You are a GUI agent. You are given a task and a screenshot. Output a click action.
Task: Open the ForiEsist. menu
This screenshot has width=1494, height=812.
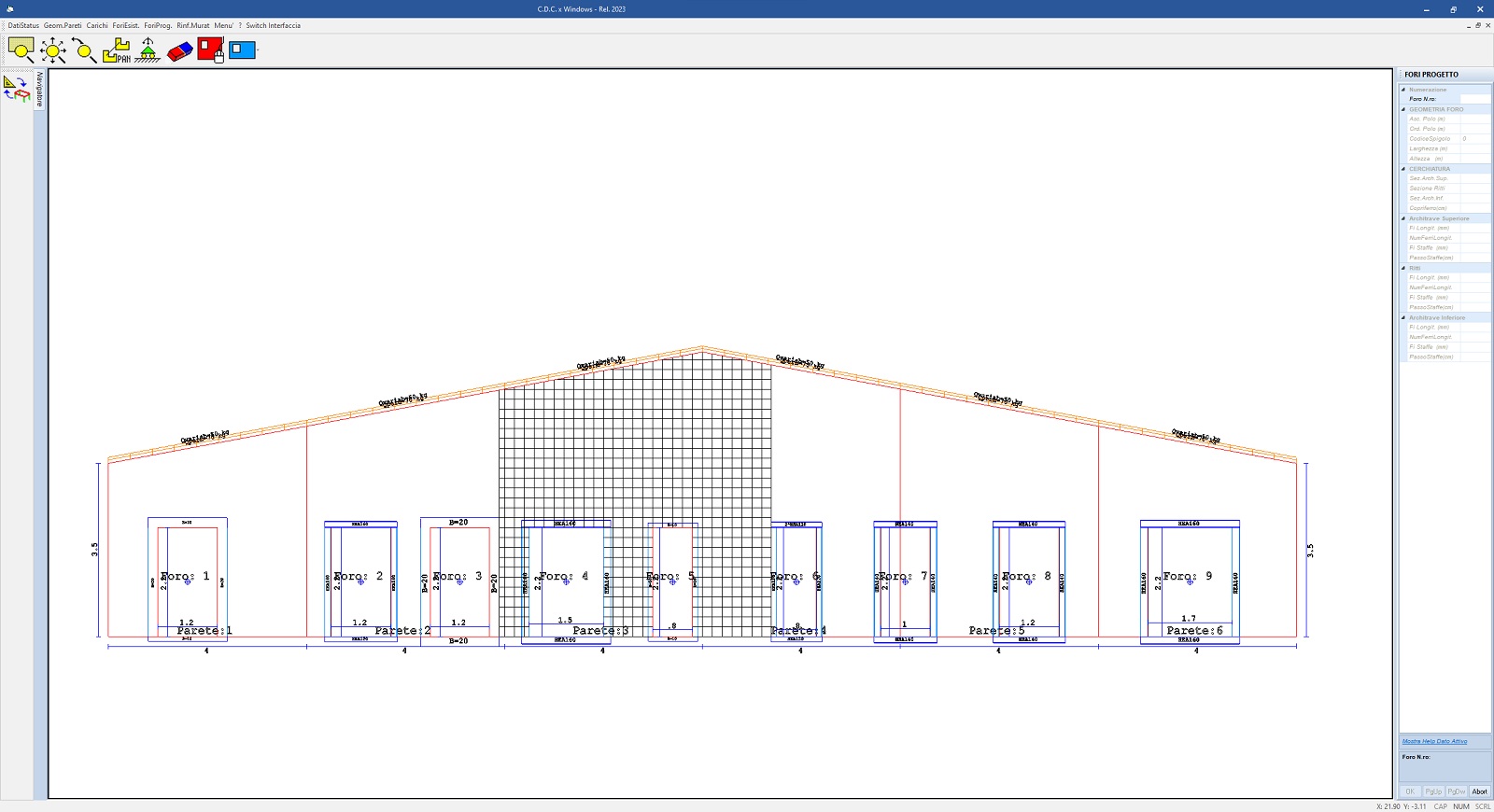[126, 26]
